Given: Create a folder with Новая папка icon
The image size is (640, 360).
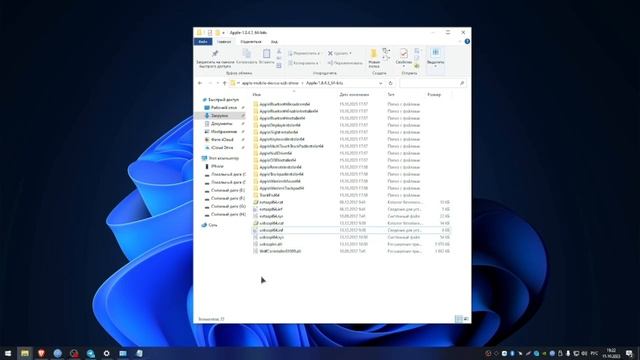Looking at the screenshot, I should click(373, 53).
